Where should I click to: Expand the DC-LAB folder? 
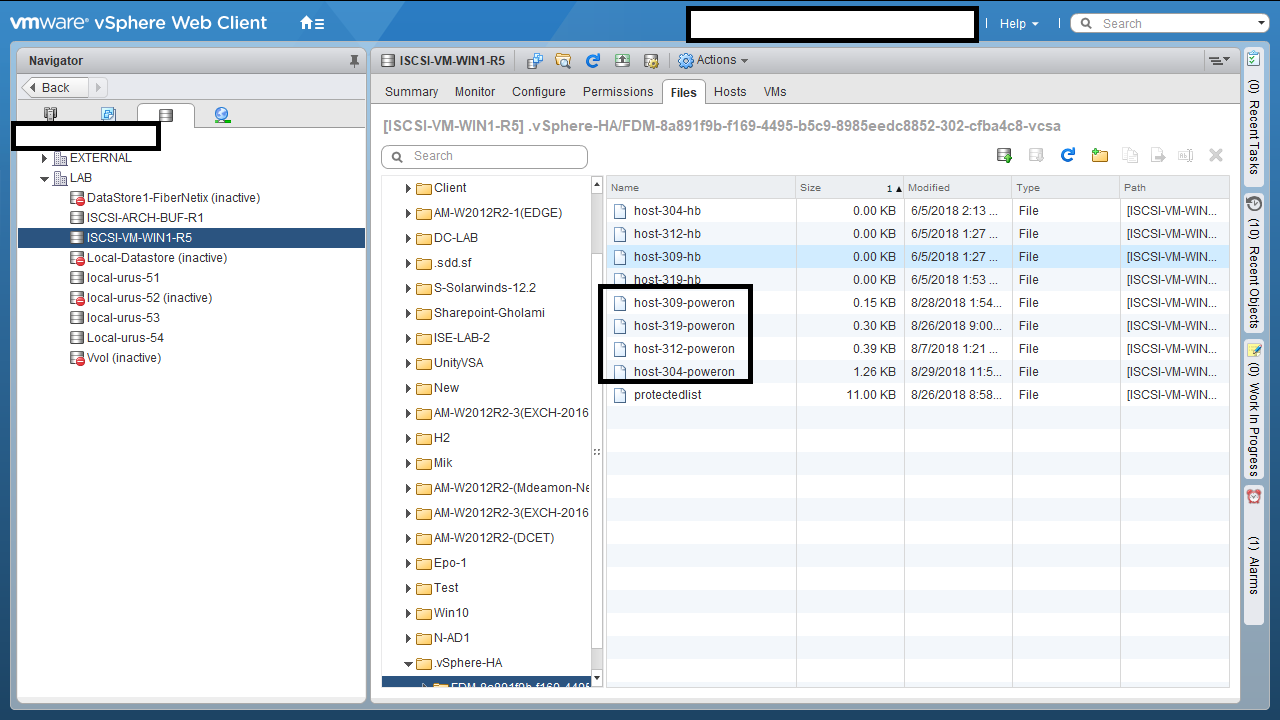[408, 238]
